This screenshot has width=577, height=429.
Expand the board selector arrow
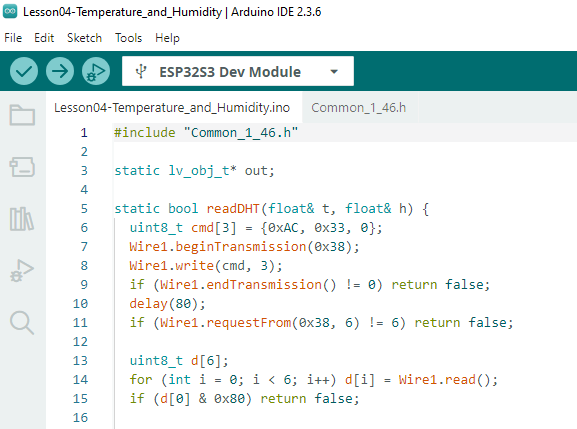click(334, 72)
